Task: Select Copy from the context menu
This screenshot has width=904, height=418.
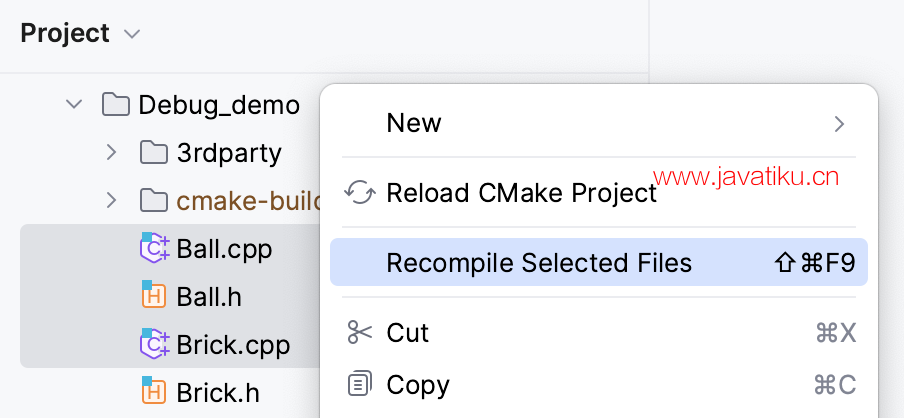Action: 599,385
